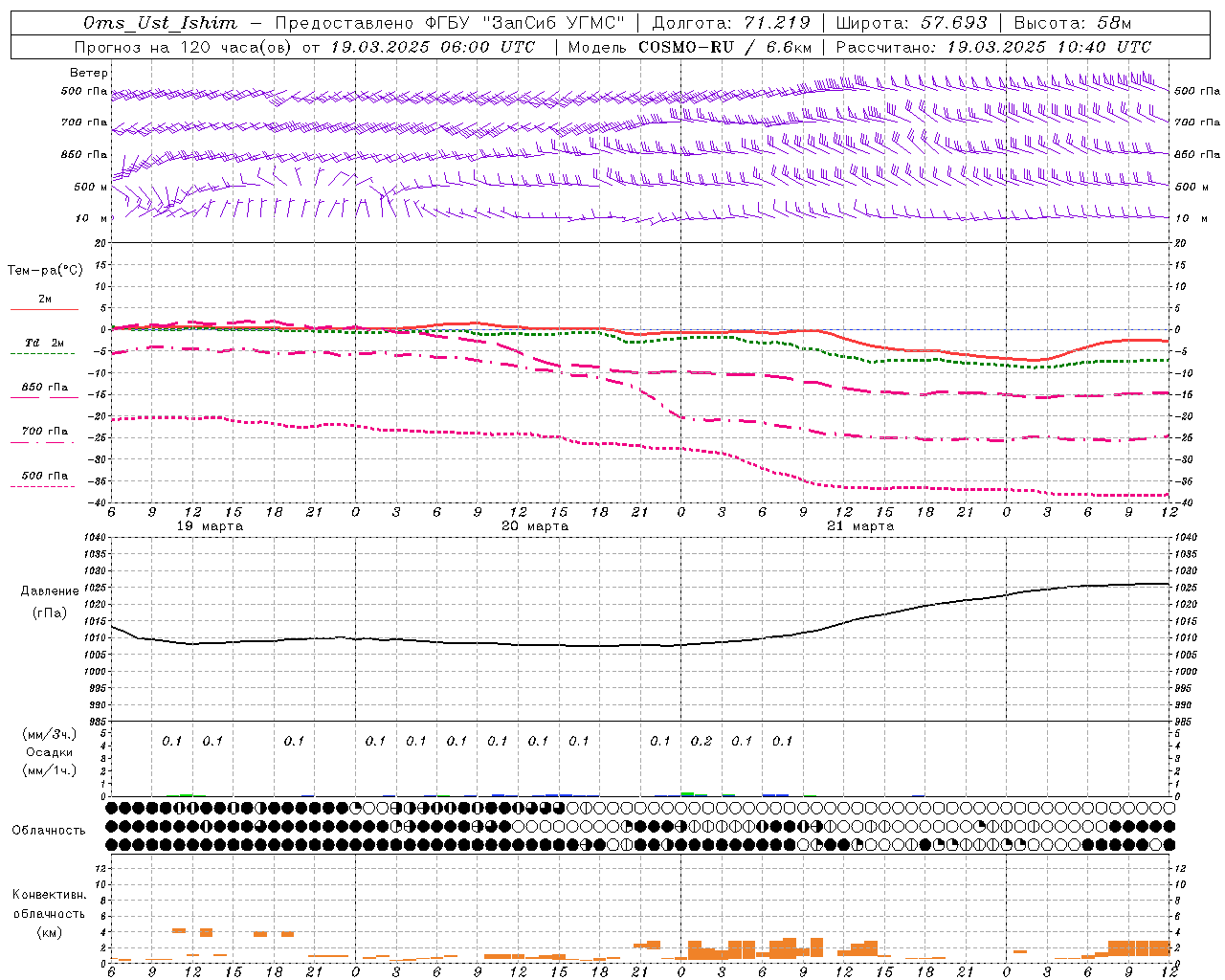Click the Тем-ра(°C) temperature label
The height and width of the screenshot is (980, 1225).
(x=45, y=271)
